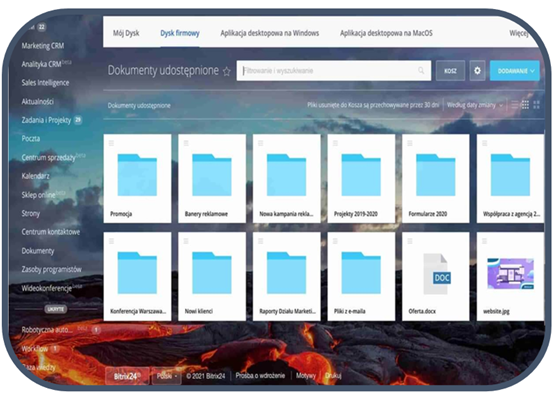This screenshot has width=556, height=398.
Task: Open the Projekty 2019-2020 folder icon
Action: pos(361,175)
